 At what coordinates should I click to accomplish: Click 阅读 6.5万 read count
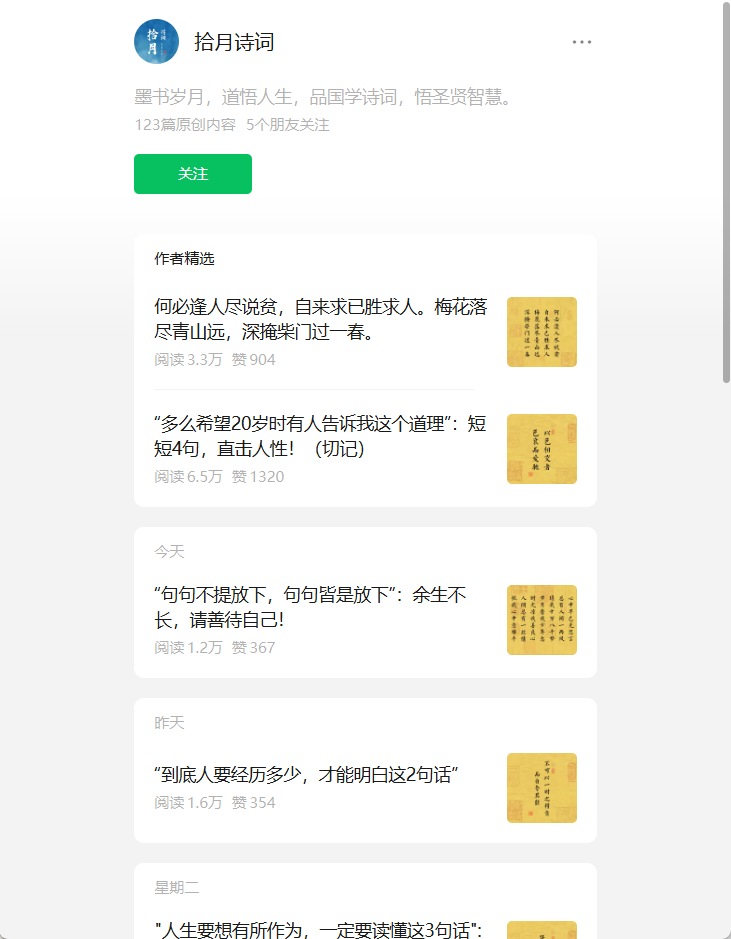coord(189,476)
